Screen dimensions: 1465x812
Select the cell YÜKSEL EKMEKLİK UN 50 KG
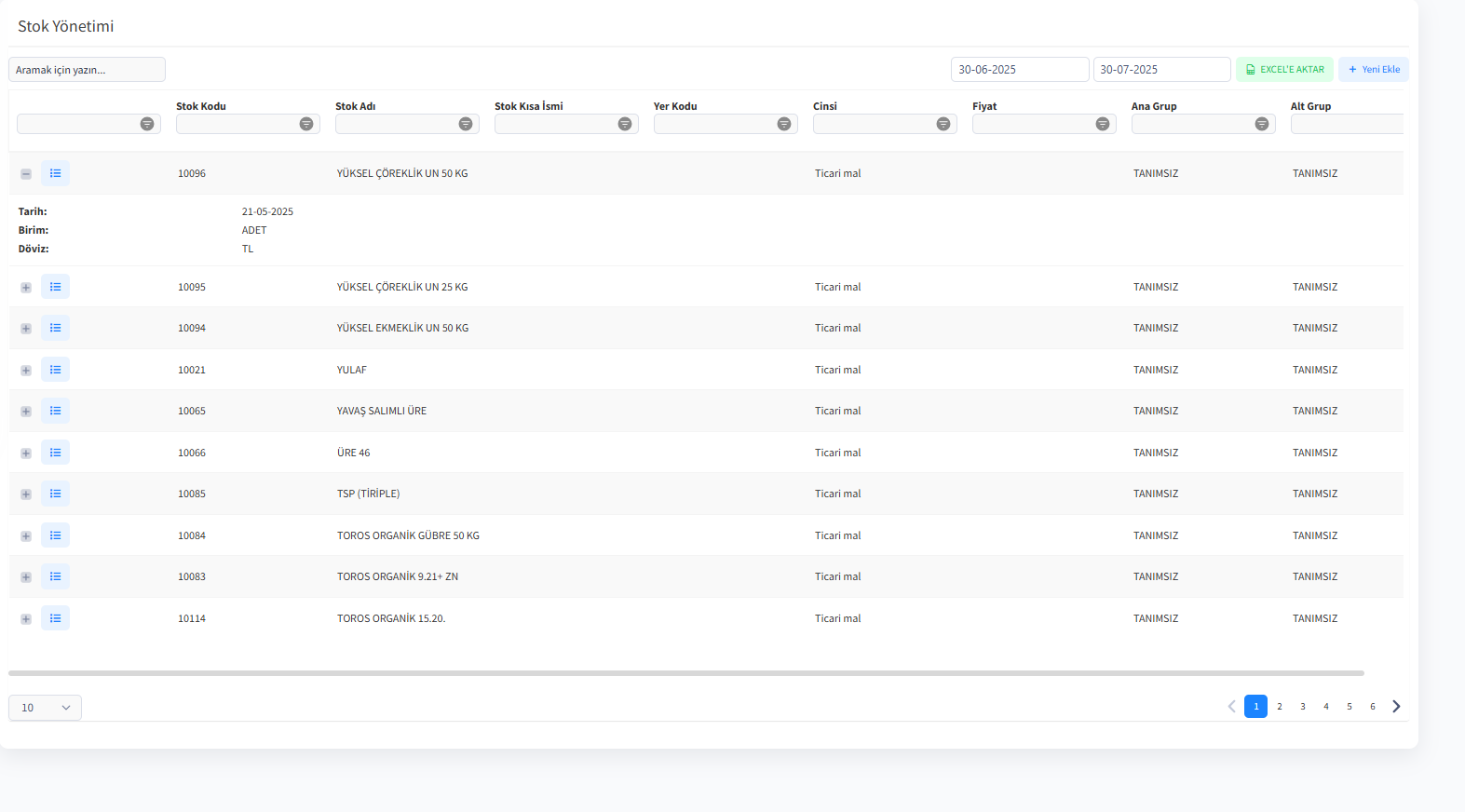(402, 328)
